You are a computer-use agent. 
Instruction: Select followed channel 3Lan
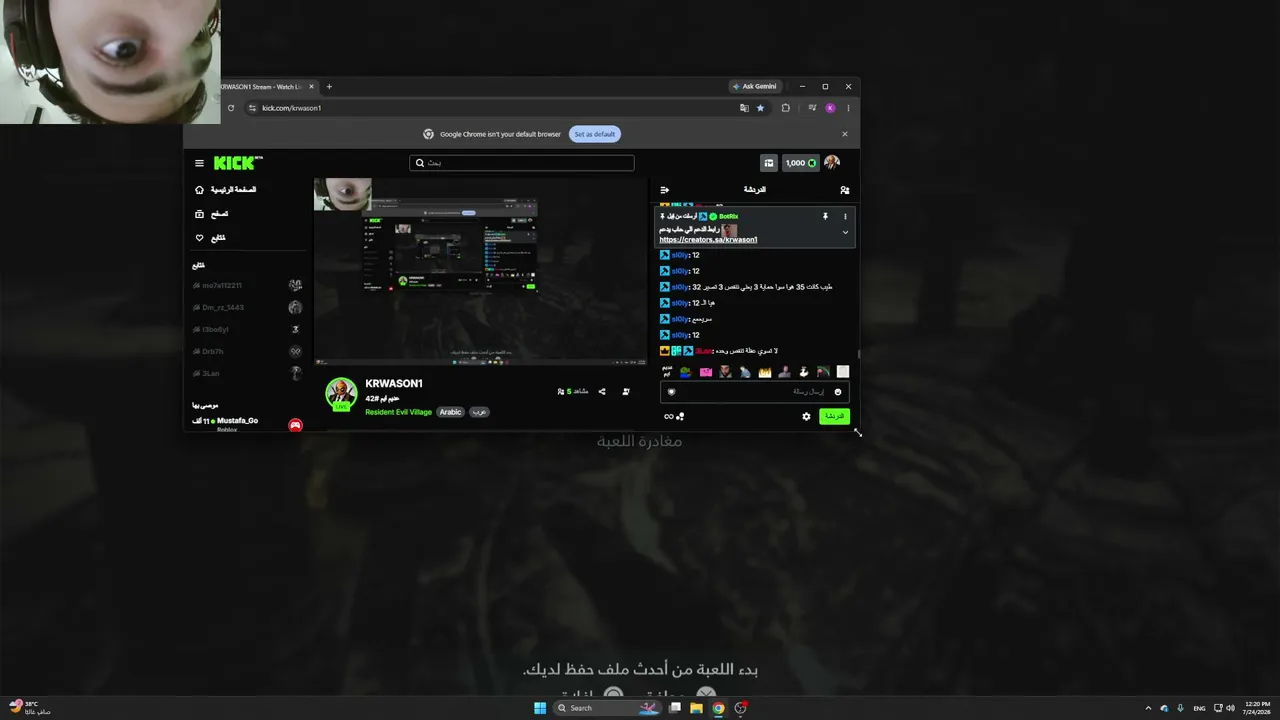coord(248,374)
